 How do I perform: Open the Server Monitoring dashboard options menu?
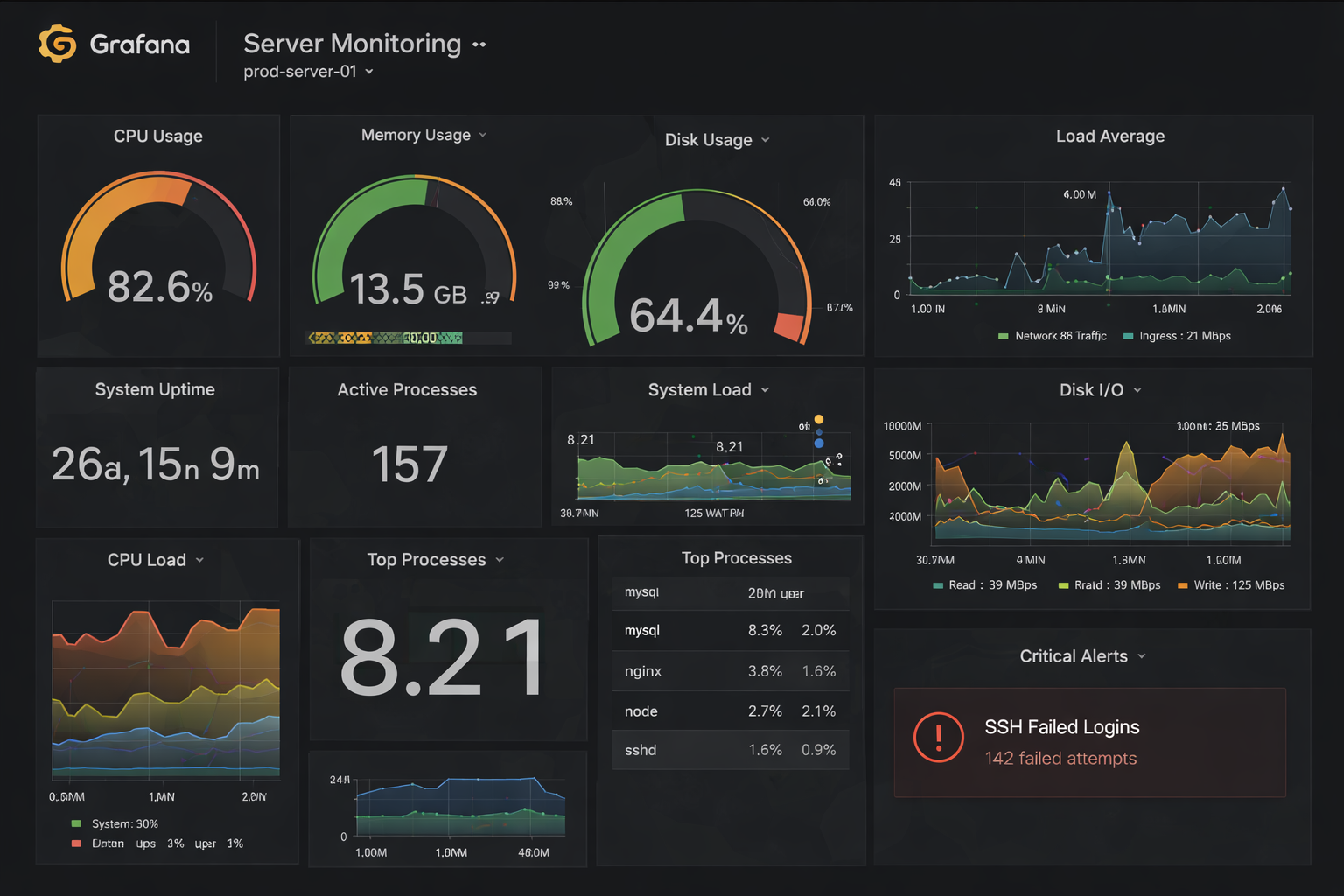(479, 44)
